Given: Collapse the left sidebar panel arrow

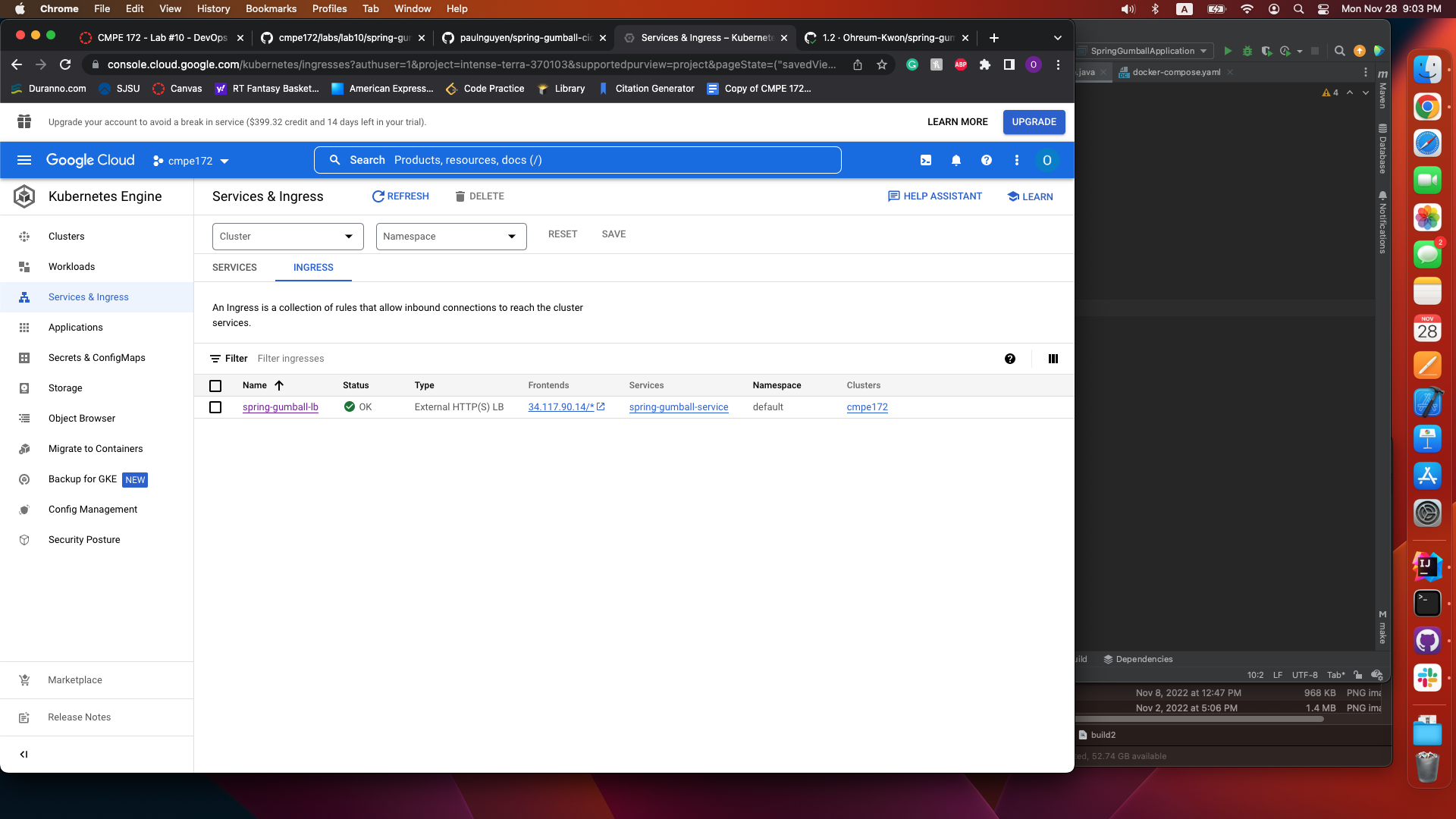Looking at the screenshot, I should [24, 755].
